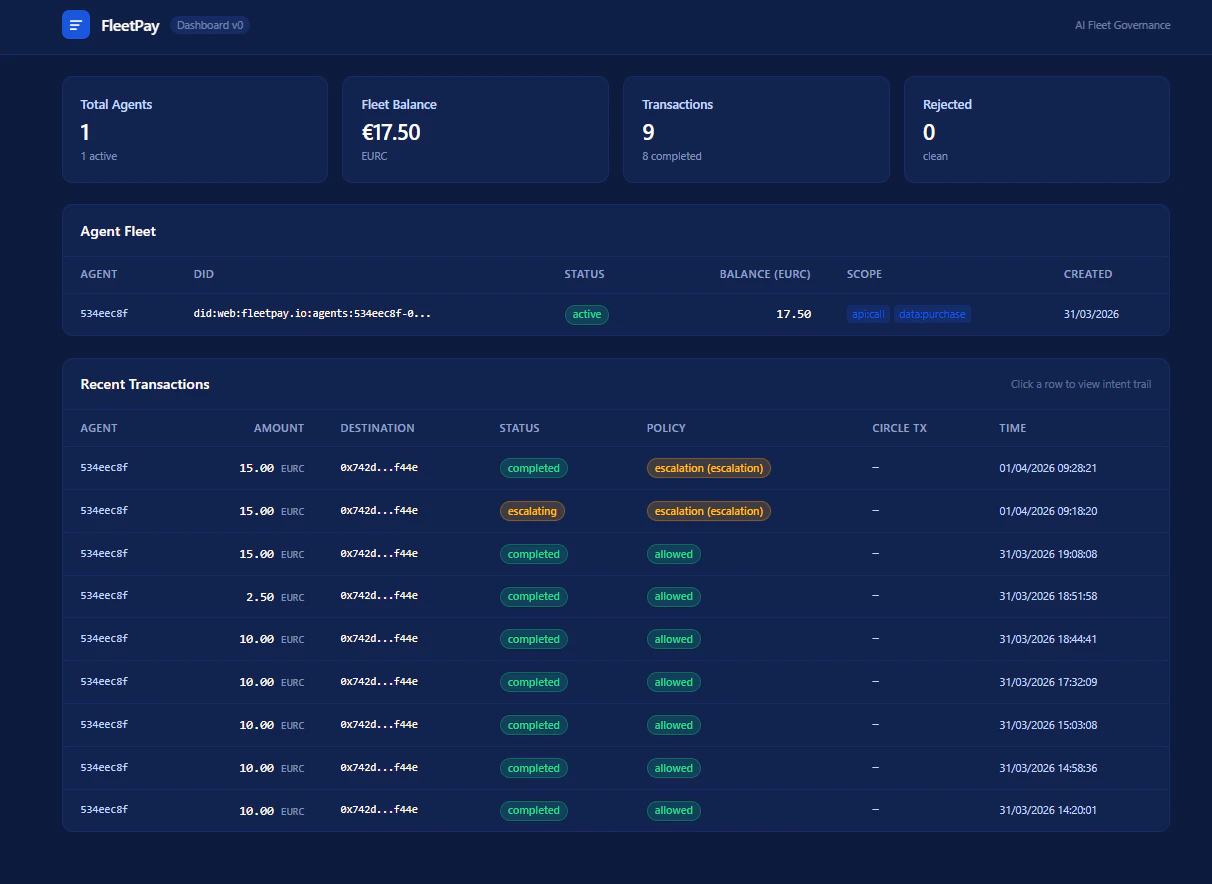Click the escalating status badge
Viewport: 1212px width, 884px height.
tap(532, 511)
